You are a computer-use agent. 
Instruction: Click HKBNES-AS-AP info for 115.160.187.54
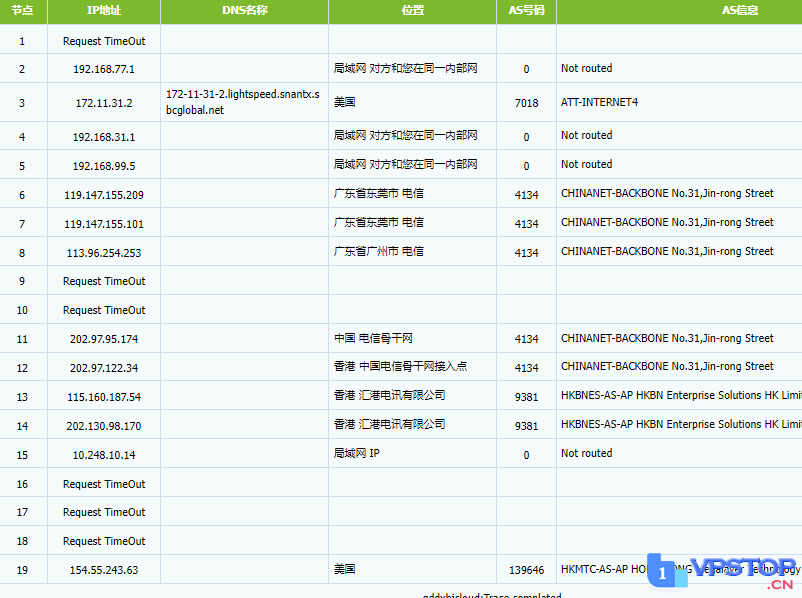[x=681, y=395]
